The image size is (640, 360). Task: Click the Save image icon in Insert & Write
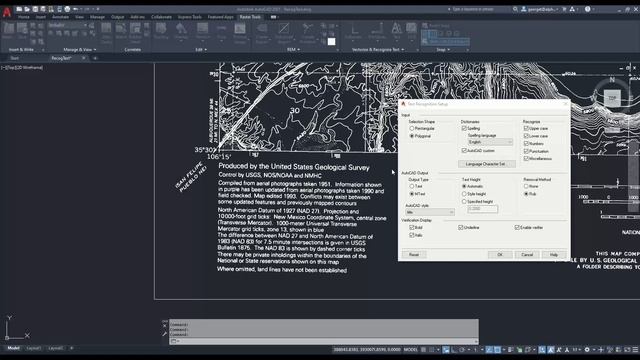click(22, 29)
